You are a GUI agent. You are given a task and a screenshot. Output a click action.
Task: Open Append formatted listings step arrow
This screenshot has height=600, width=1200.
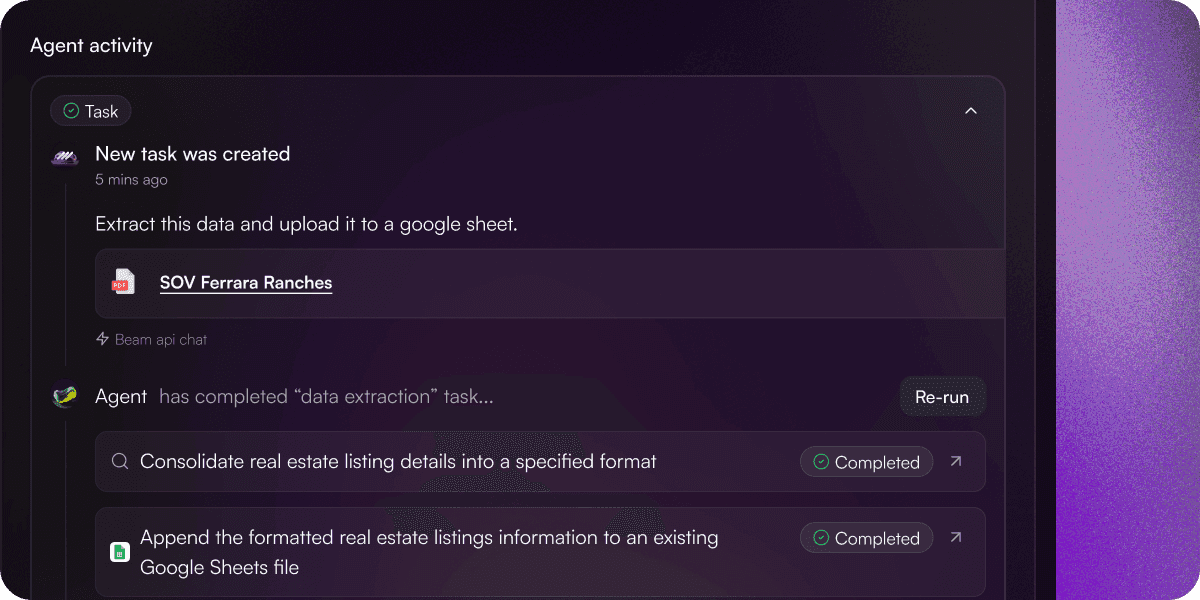click(x=956, y=537)
